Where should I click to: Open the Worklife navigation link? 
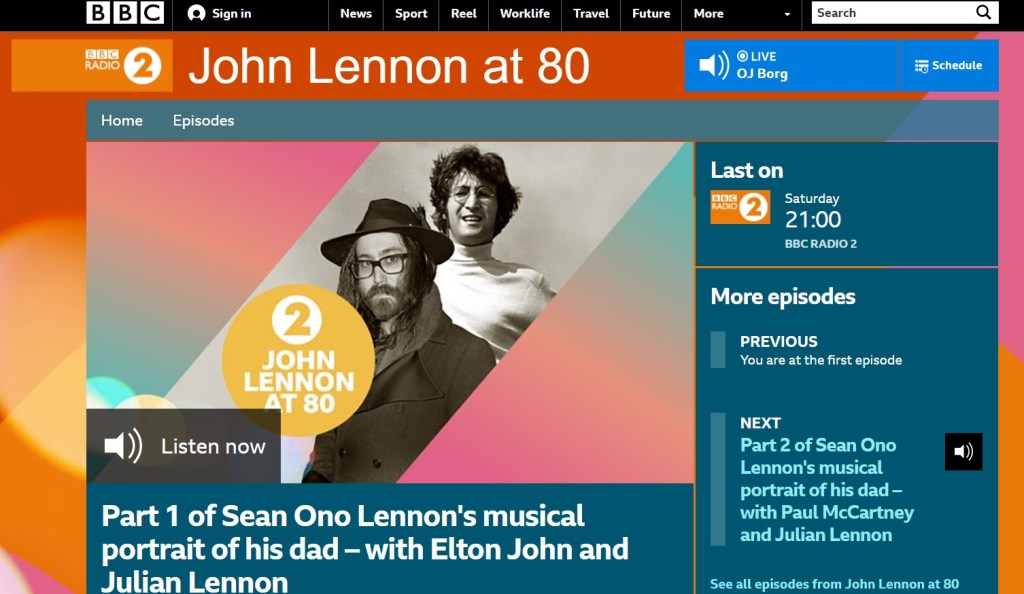click(x=524, y=13)
